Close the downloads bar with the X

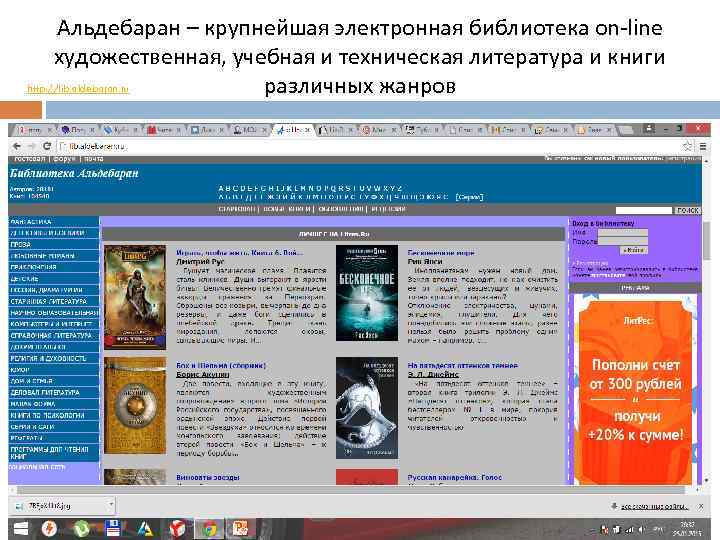(701, 506)
